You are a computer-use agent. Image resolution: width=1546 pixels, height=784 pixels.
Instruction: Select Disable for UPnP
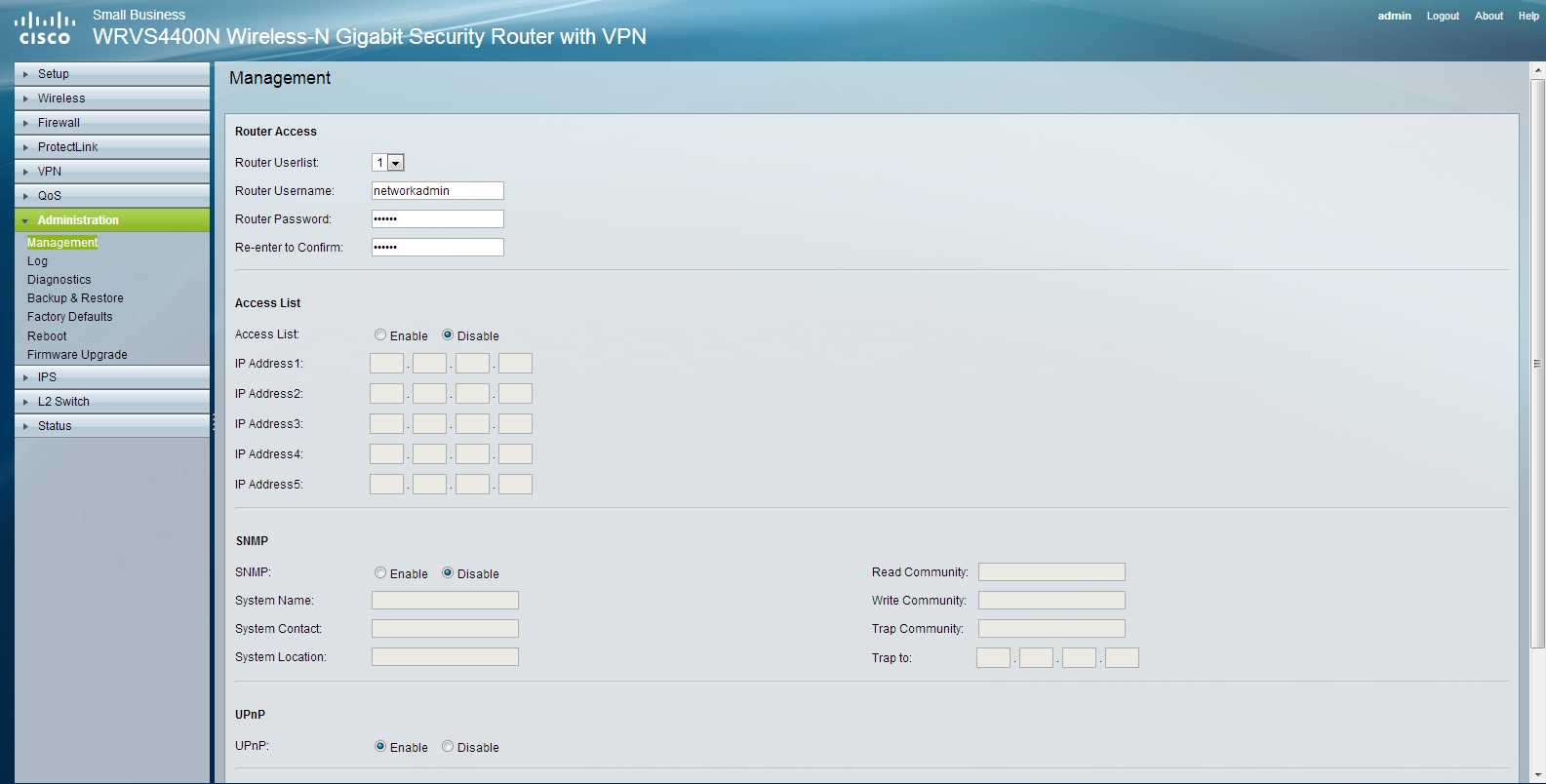click(448, 747)
